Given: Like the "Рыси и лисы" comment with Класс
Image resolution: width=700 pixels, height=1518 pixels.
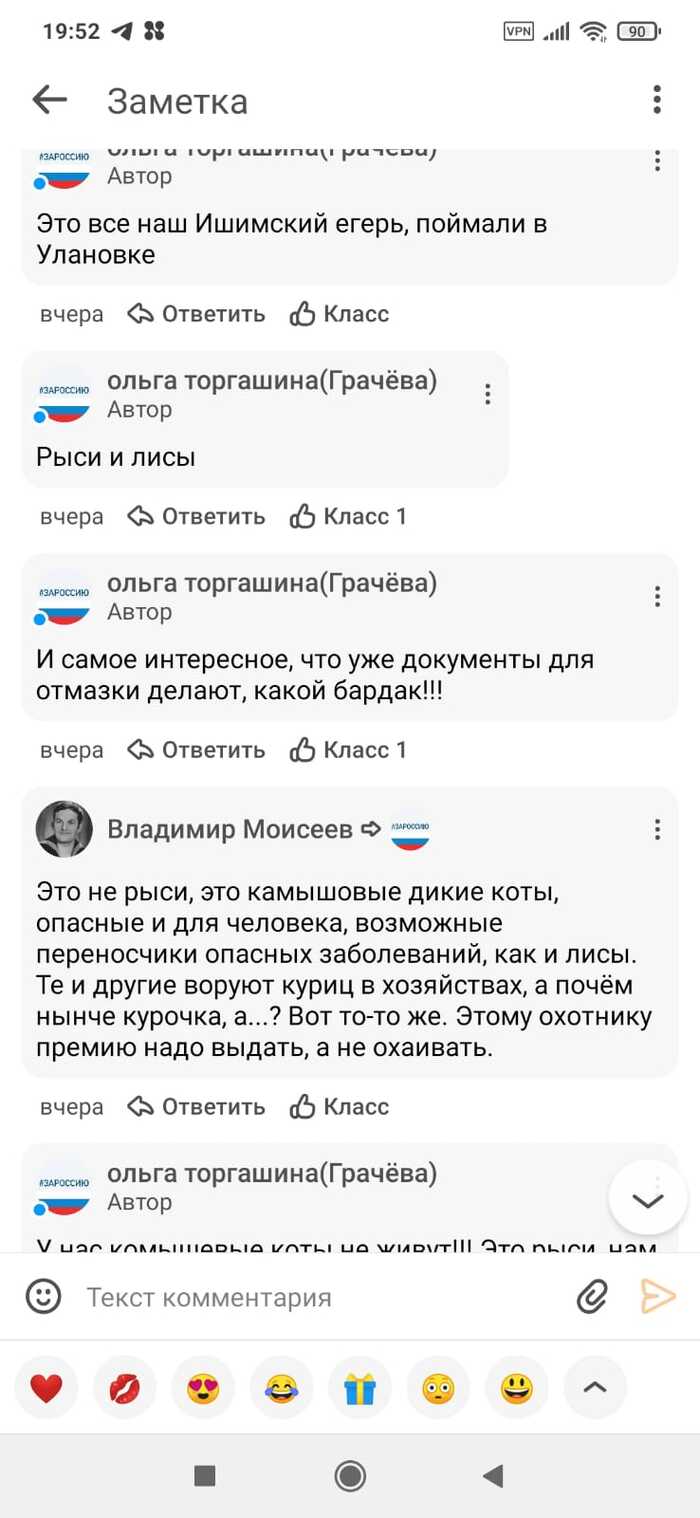Looking at the screenshot, I should [347, 516].
